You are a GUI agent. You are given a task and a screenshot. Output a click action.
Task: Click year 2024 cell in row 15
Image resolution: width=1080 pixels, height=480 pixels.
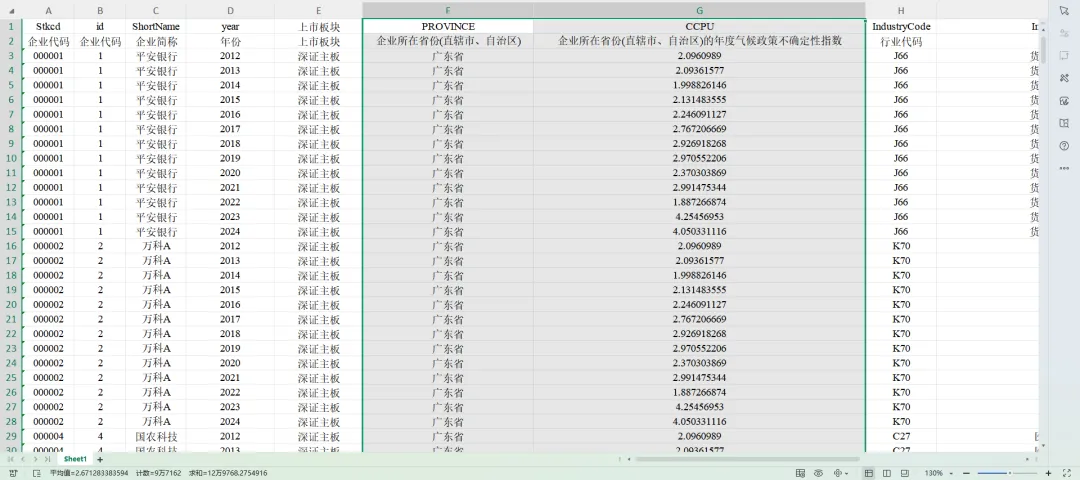[x=230, y=231]
